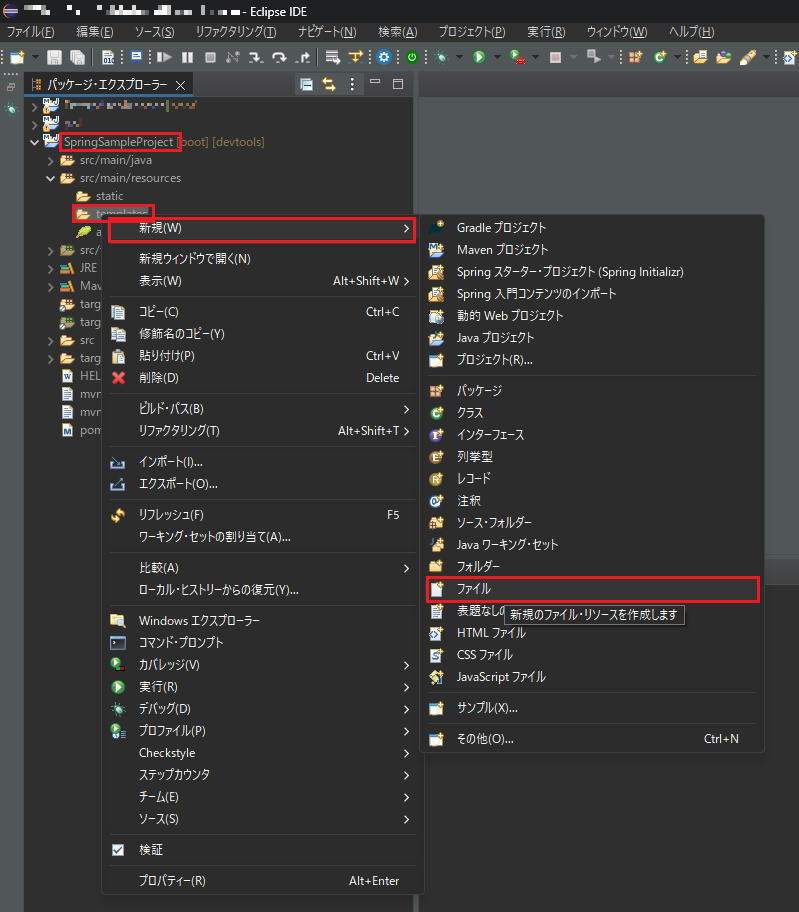
Task: Open 編集(E) in the menu bar
Action: pyautogui.click(x=94, y=32)
